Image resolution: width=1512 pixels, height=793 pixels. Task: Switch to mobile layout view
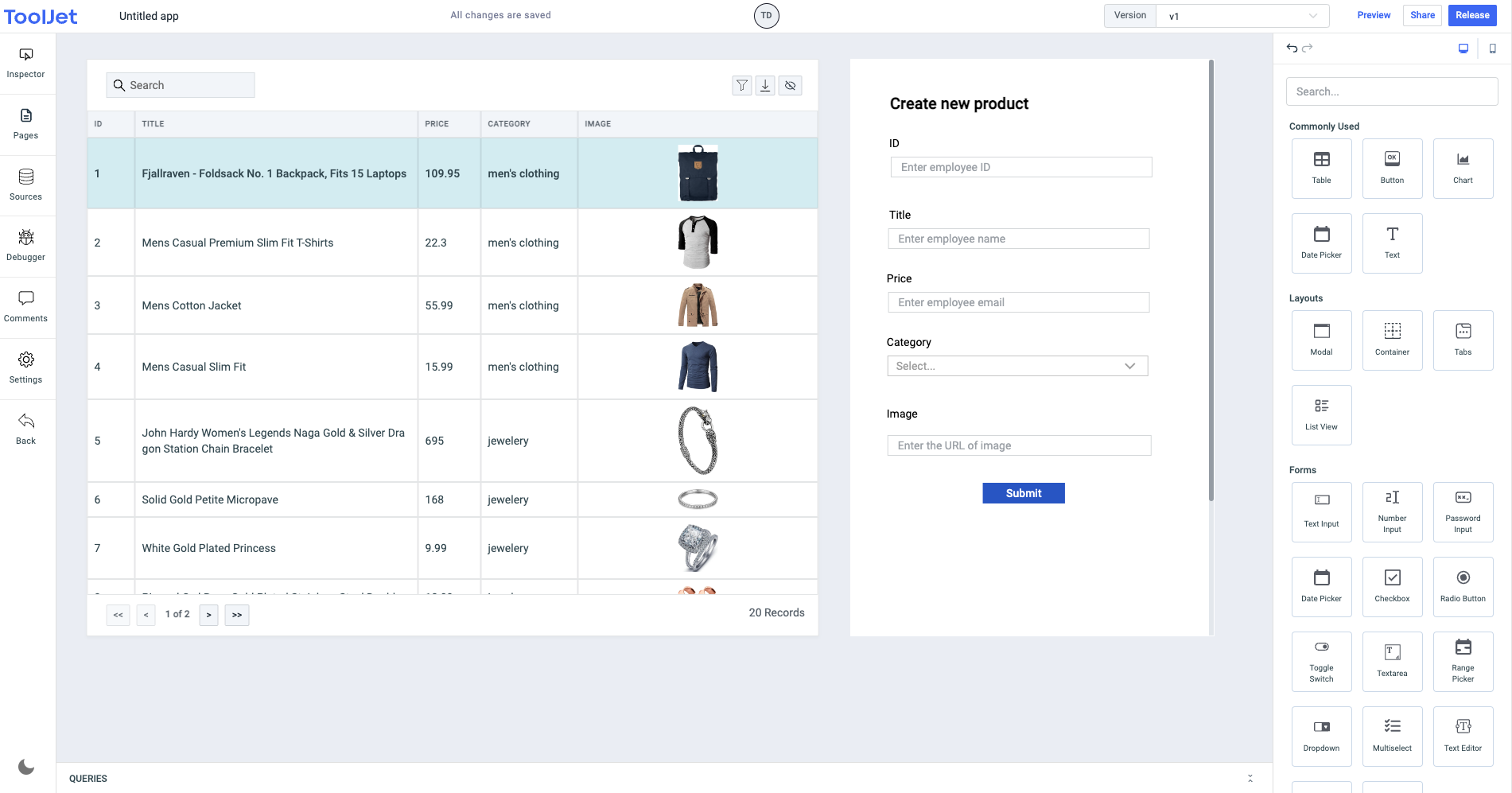[1492, 49]
